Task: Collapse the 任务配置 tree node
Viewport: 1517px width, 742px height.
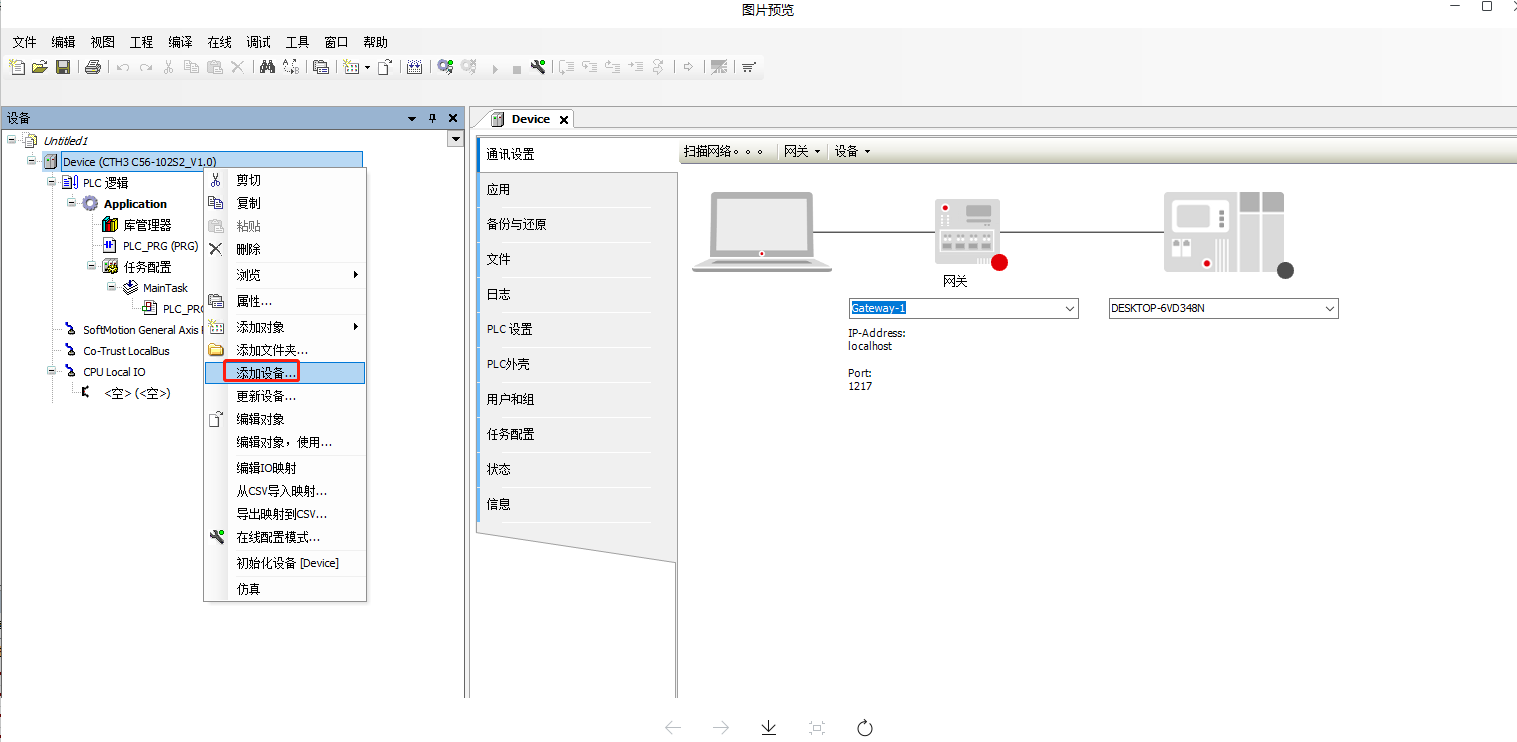Action: click(x=91, y=266)
